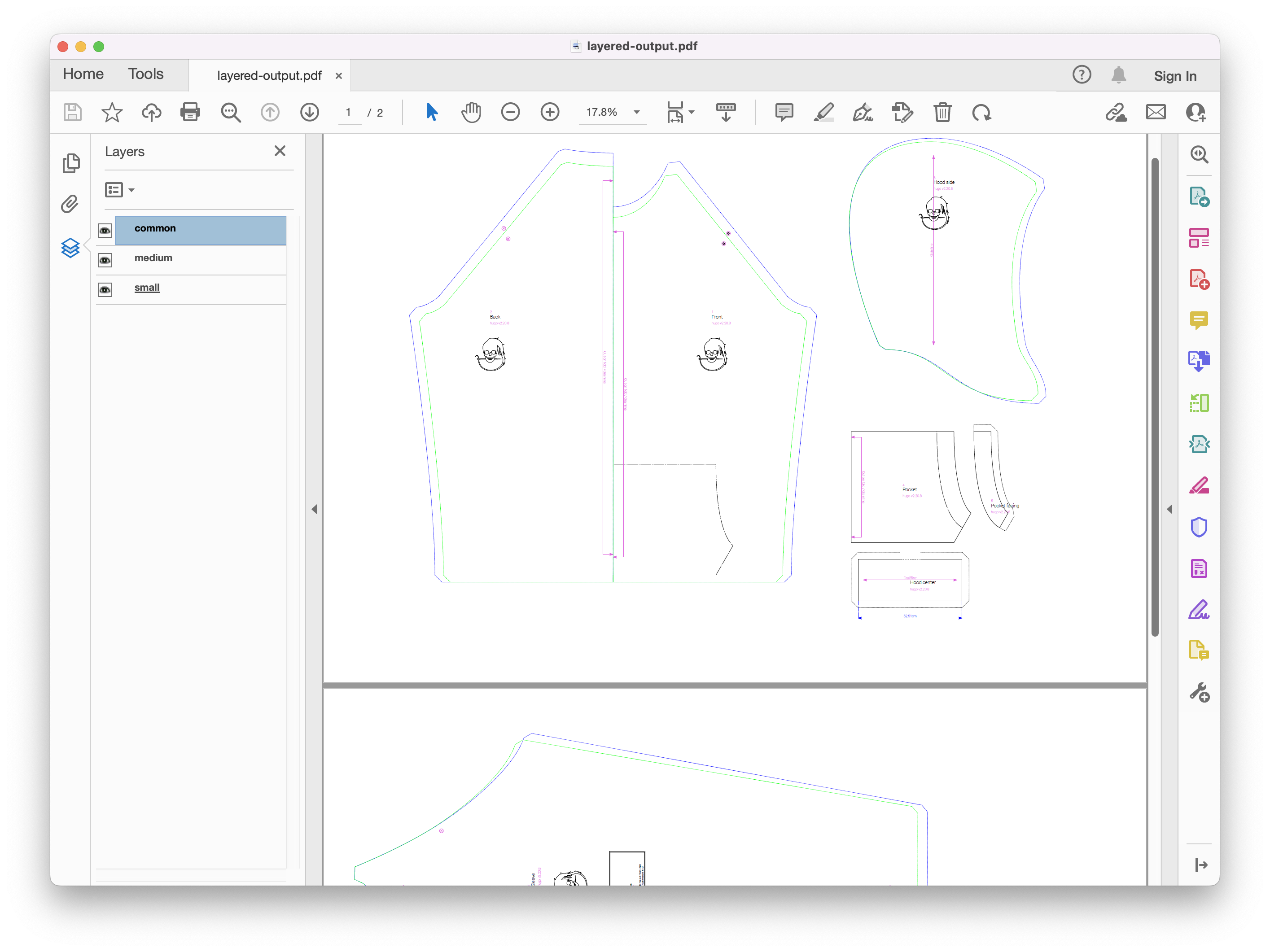Select the Hand pan tool

coord(471,113)
